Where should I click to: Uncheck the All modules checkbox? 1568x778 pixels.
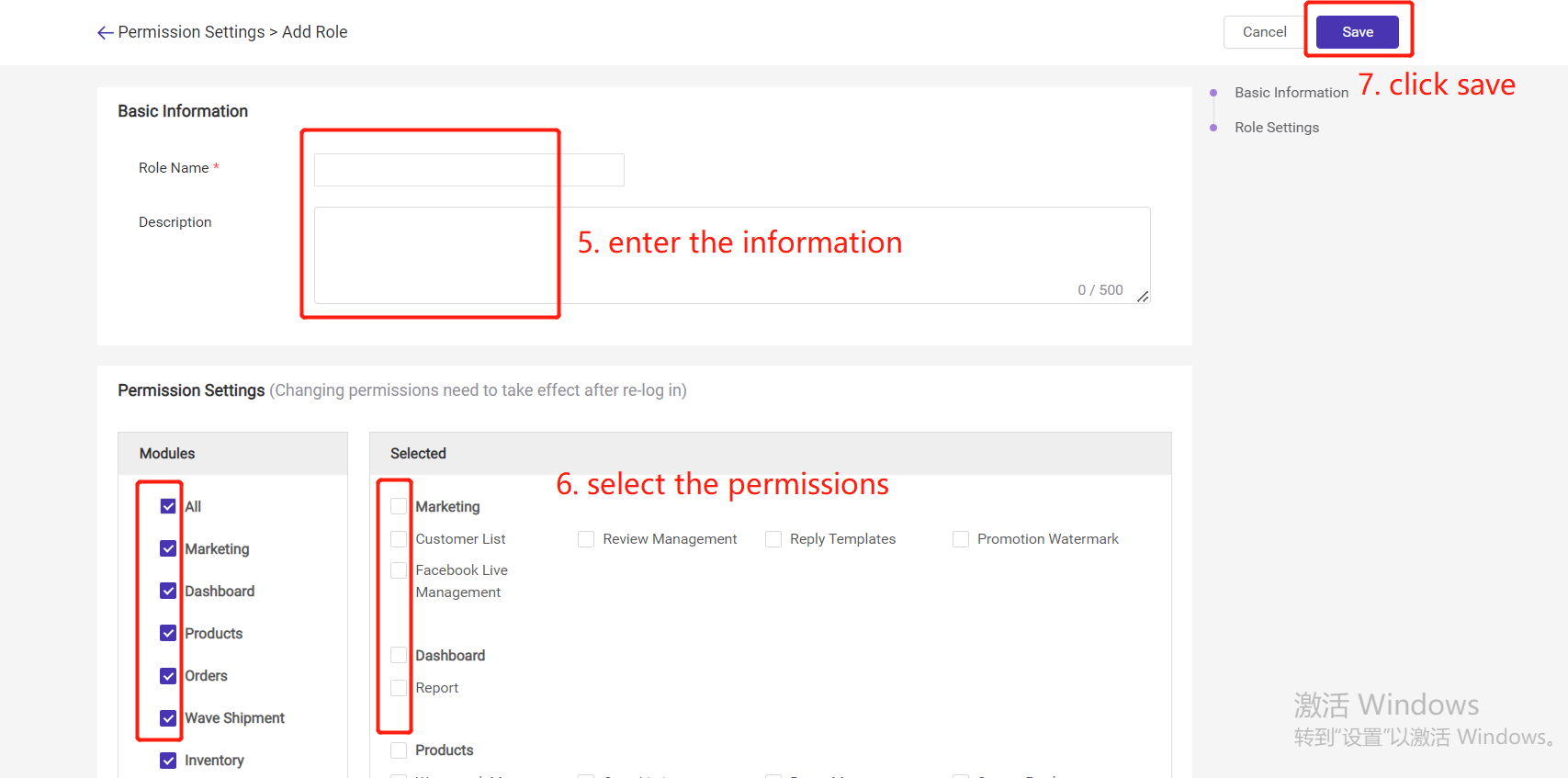[168, 506]
